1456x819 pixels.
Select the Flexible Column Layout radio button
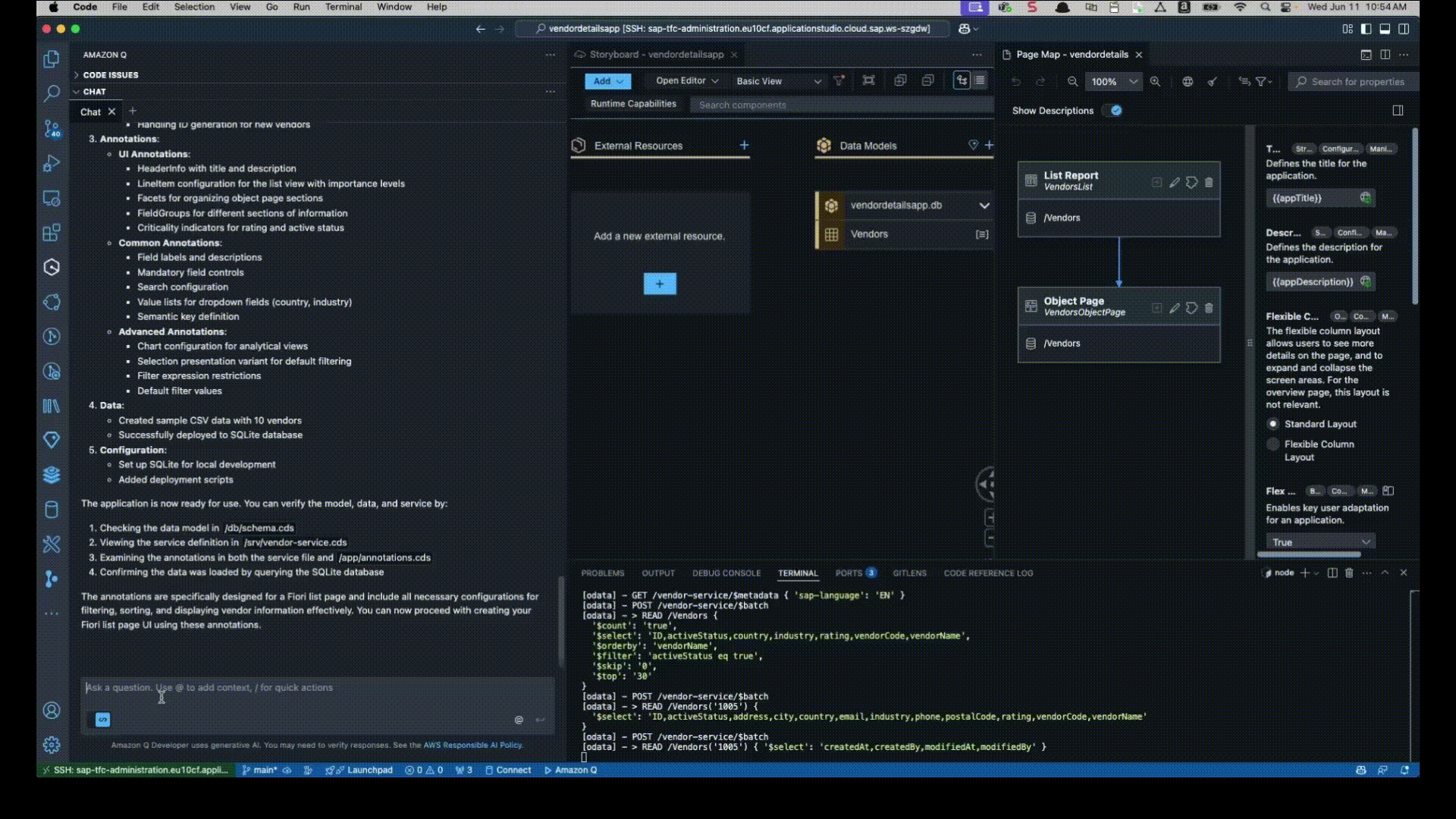coord(1273,444)
